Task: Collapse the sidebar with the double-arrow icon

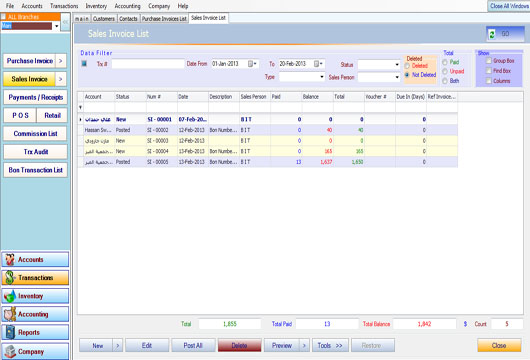Action: tap(66, 22)
